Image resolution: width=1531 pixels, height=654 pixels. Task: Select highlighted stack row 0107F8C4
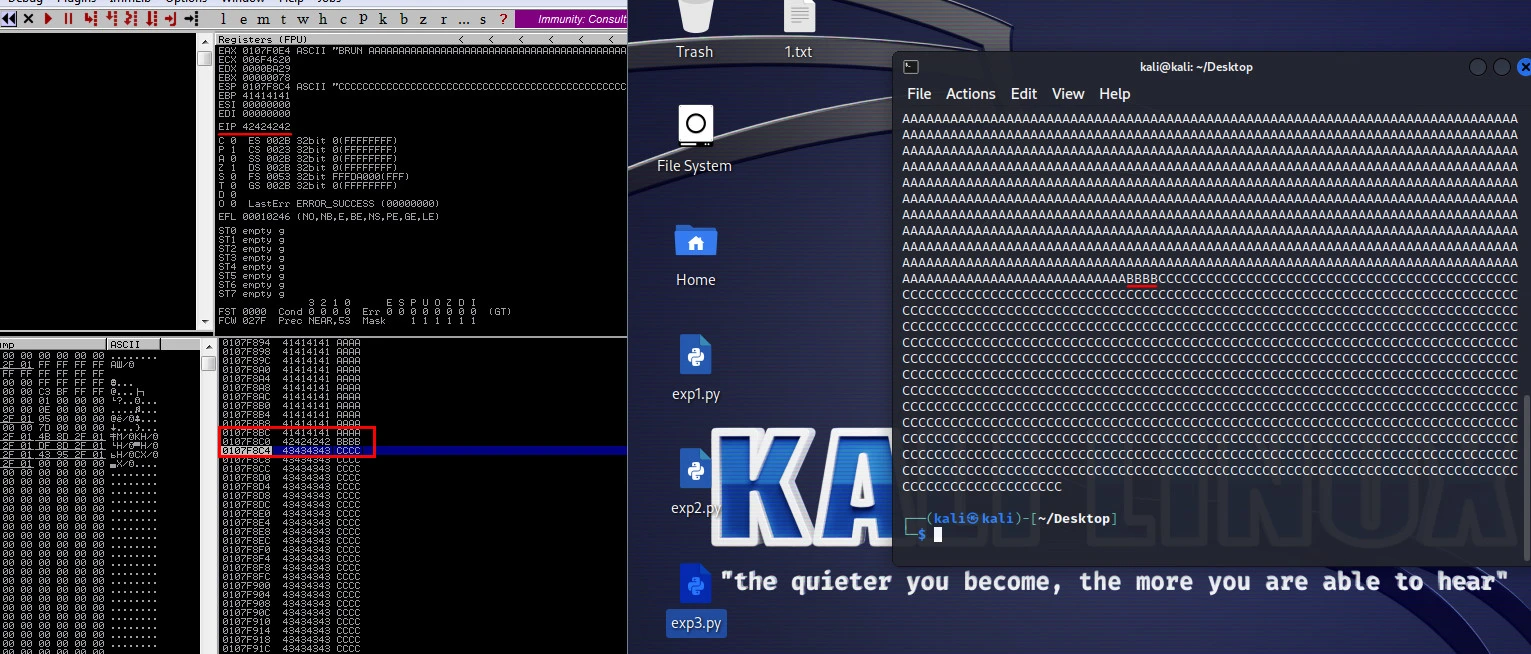coord(423,451)
